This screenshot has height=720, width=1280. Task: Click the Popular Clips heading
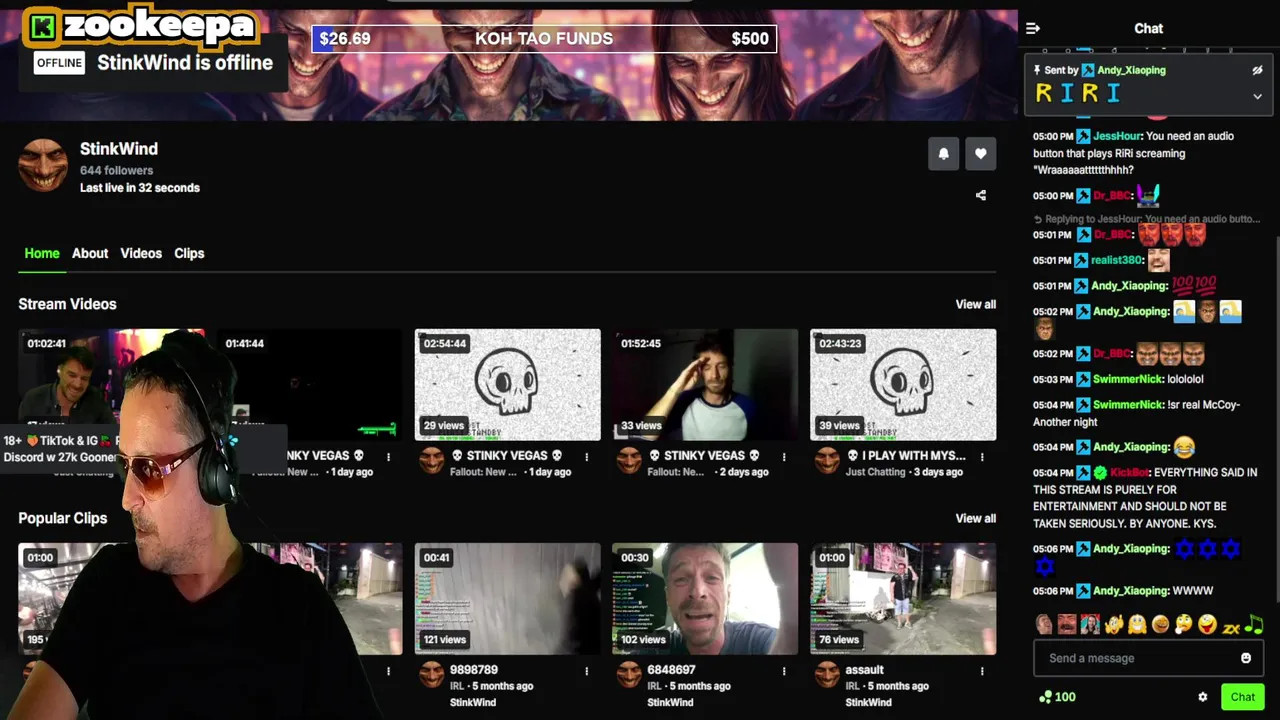(x=62, y=518)
